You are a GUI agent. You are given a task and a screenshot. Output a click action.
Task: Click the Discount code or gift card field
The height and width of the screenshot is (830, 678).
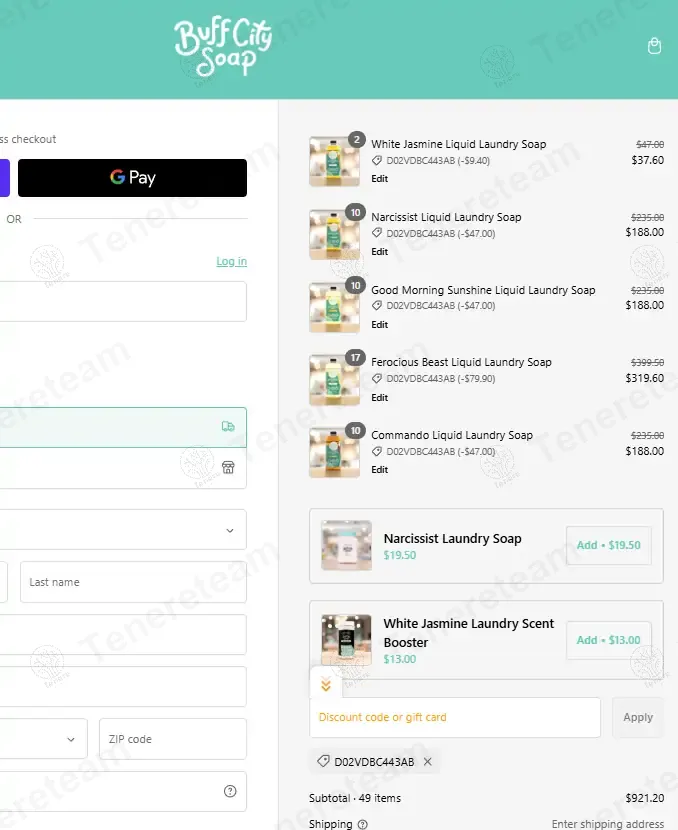[455, 717]
